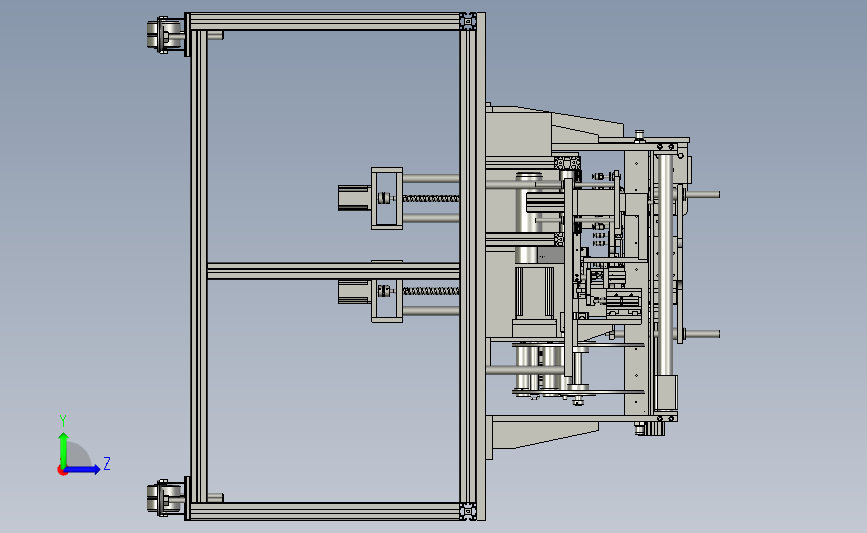This screenshot has width=867, height=533.
Task: Select the bottom-left caster wheel on the frame
Action: coord(165,498)
